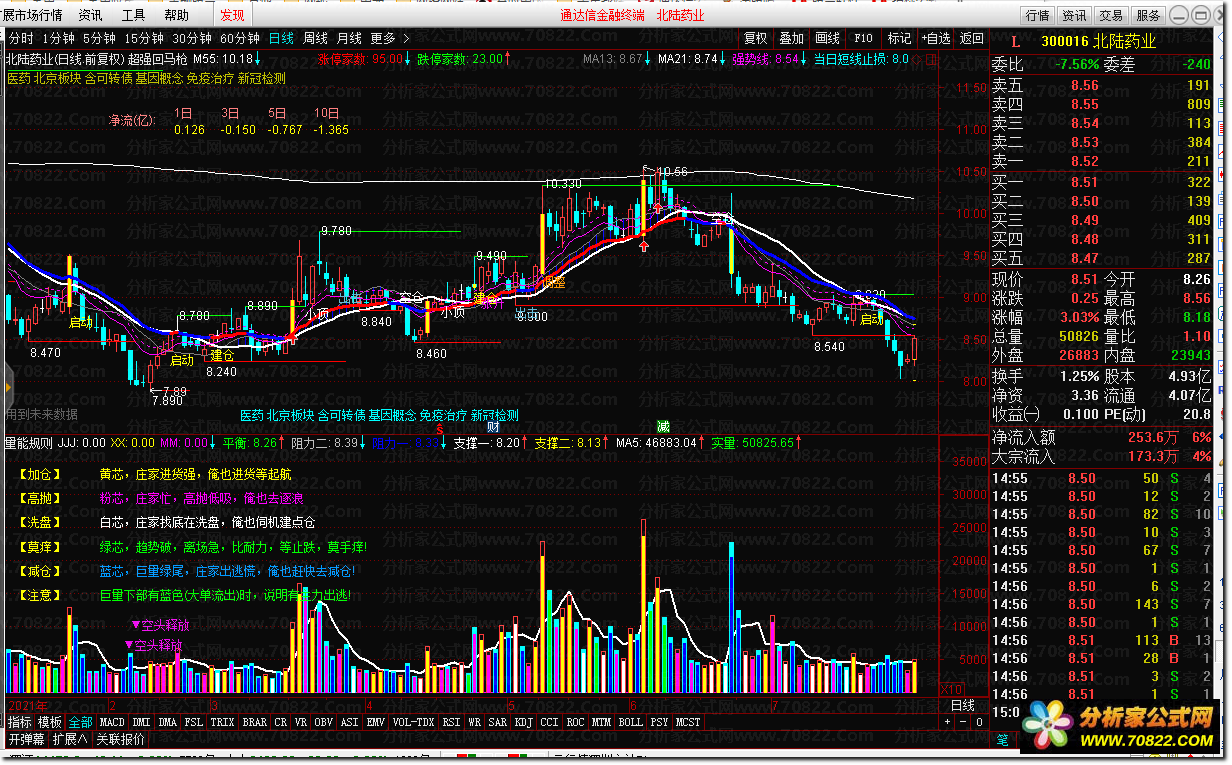Select the OBV indicator
The width and height of the screenshot is (1232, 765).
click(324, 722)
